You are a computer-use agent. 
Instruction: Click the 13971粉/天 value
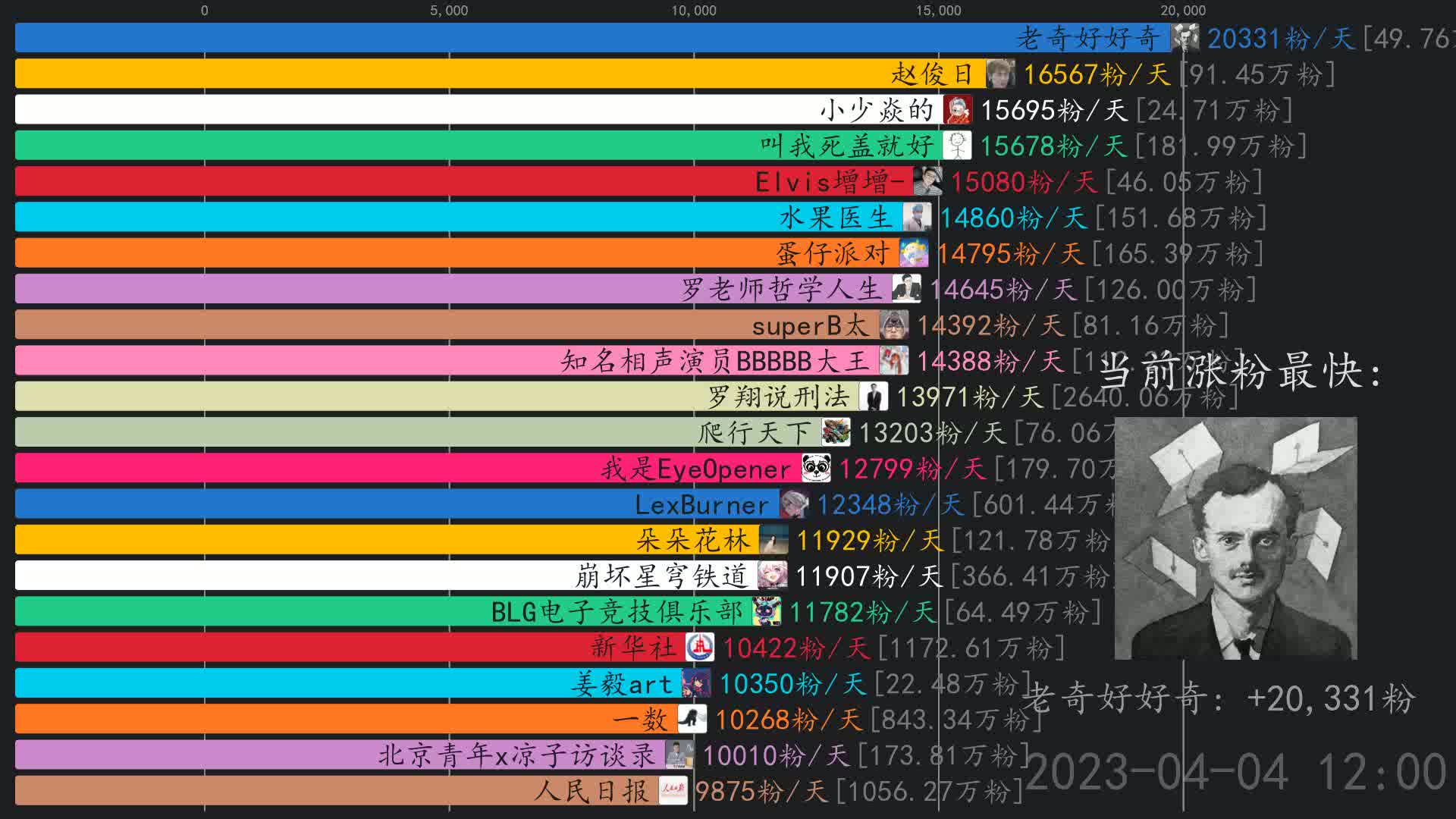pyautogui.click(x=970, y=397)
